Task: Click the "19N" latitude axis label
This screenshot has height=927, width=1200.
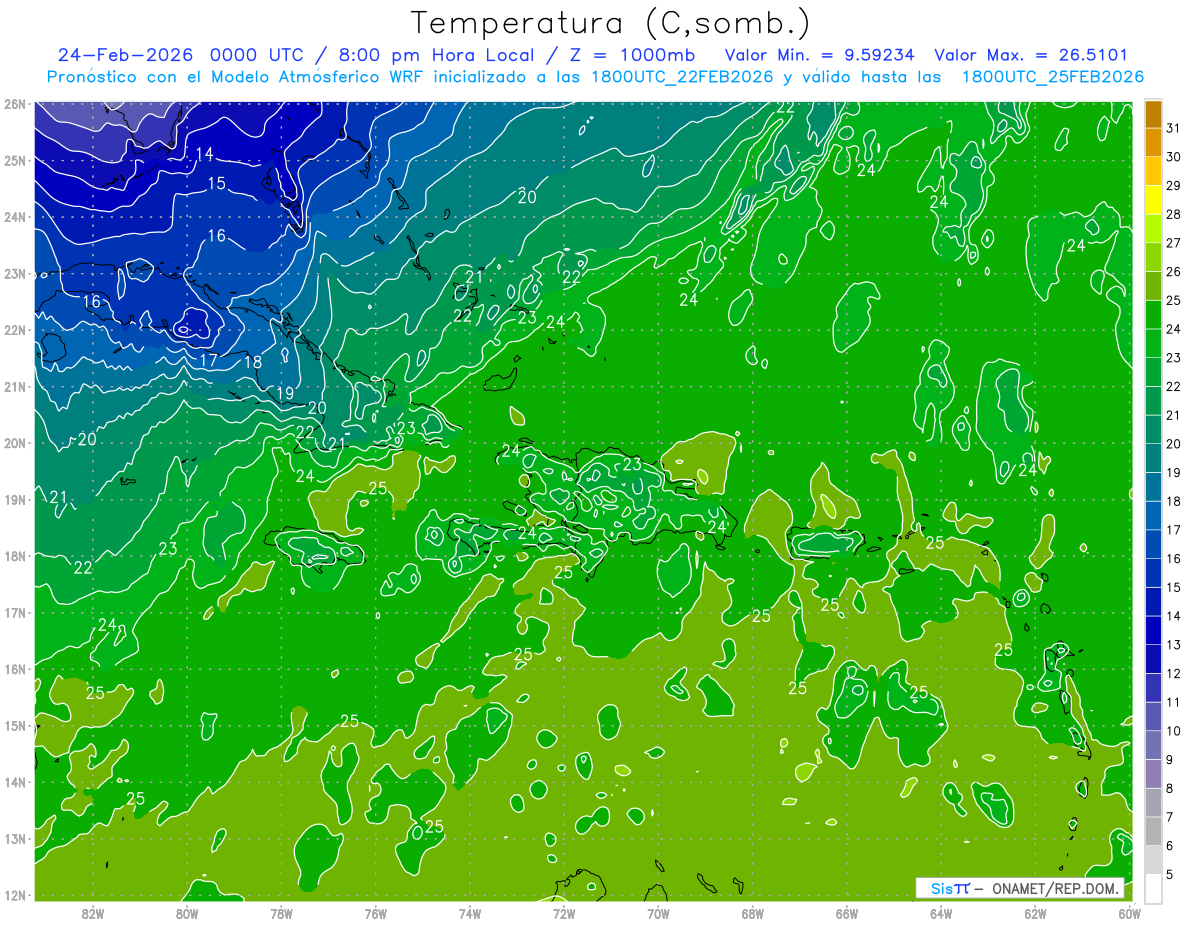Action: pos(13,499)
